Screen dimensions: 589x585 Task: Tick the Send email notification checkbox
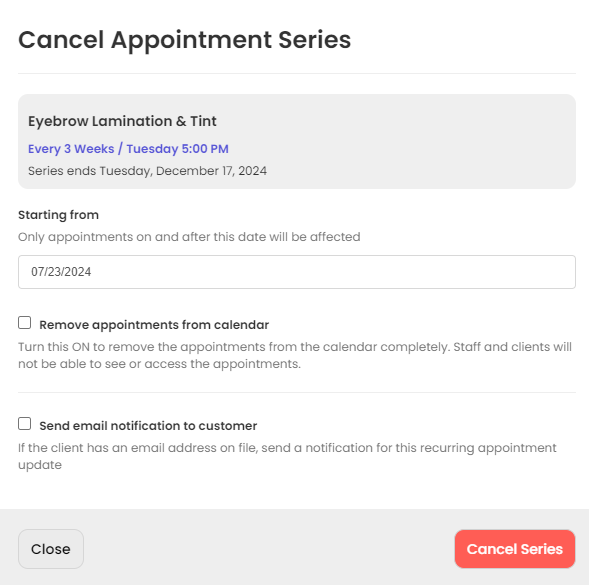click(x=24, y=424)
